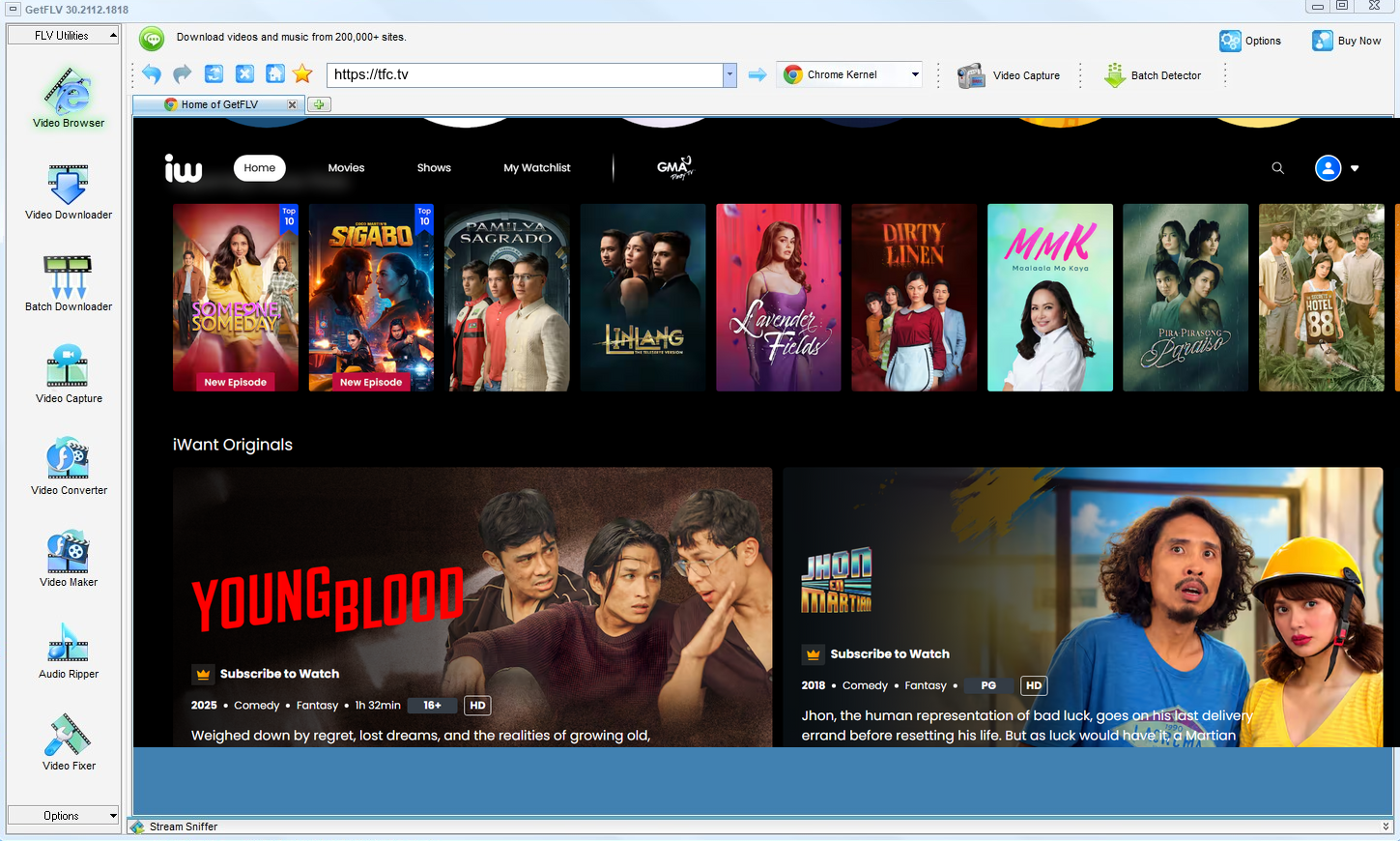This screenshot has width=1400, height=841.
Task: Select the Home navigation item
Action: click(x=259, y=168)
